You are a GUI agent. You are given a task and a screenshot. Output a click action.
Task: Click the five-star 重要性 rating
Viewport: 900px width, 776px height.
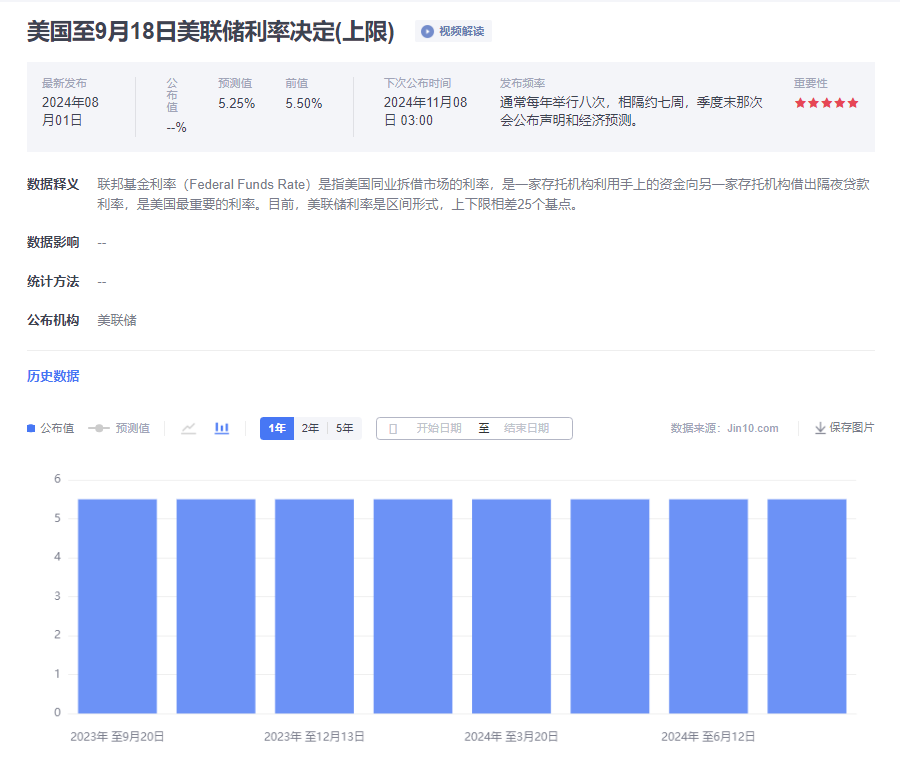(826, 103)
